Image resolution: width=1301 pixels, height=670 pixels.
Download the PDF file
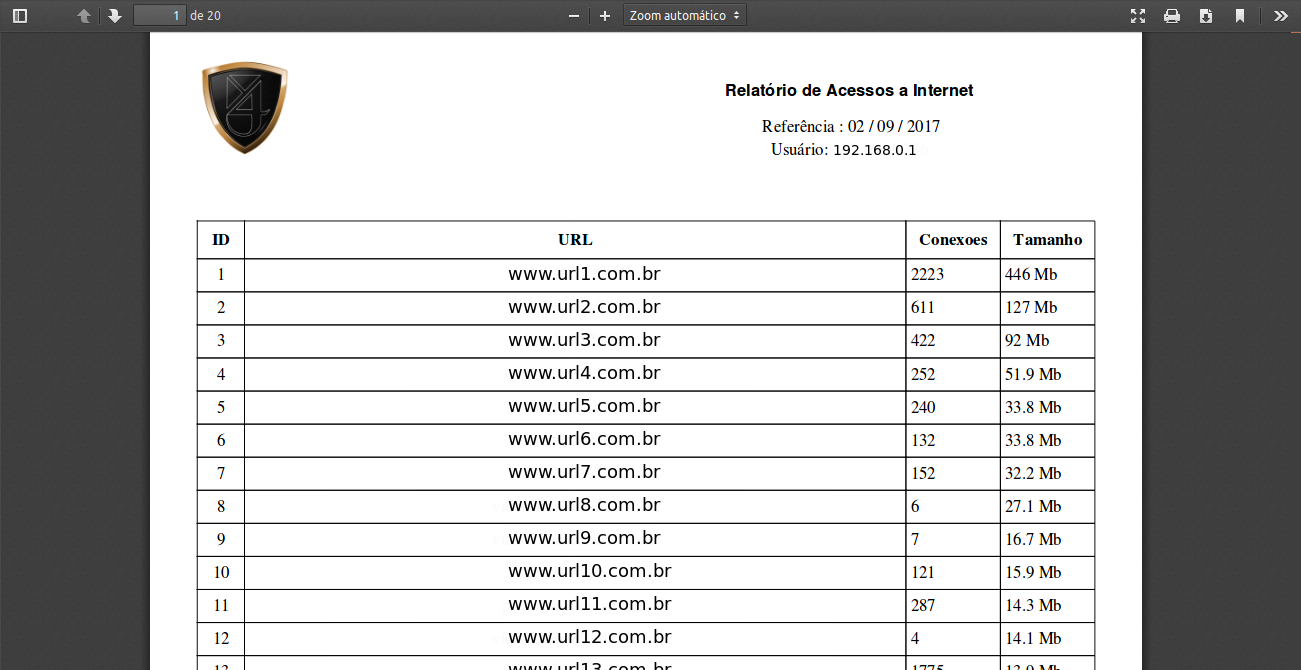click(x=1206, y=16)
